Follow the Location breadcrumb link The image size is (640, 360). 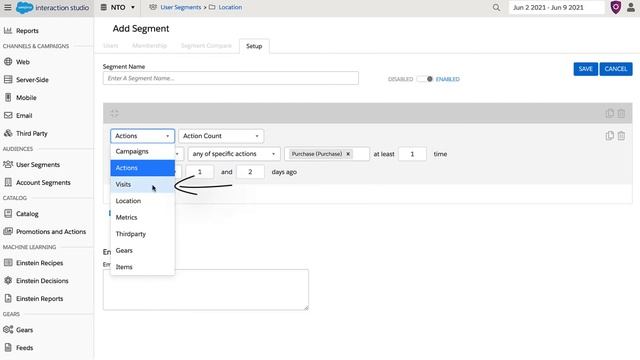230,7
